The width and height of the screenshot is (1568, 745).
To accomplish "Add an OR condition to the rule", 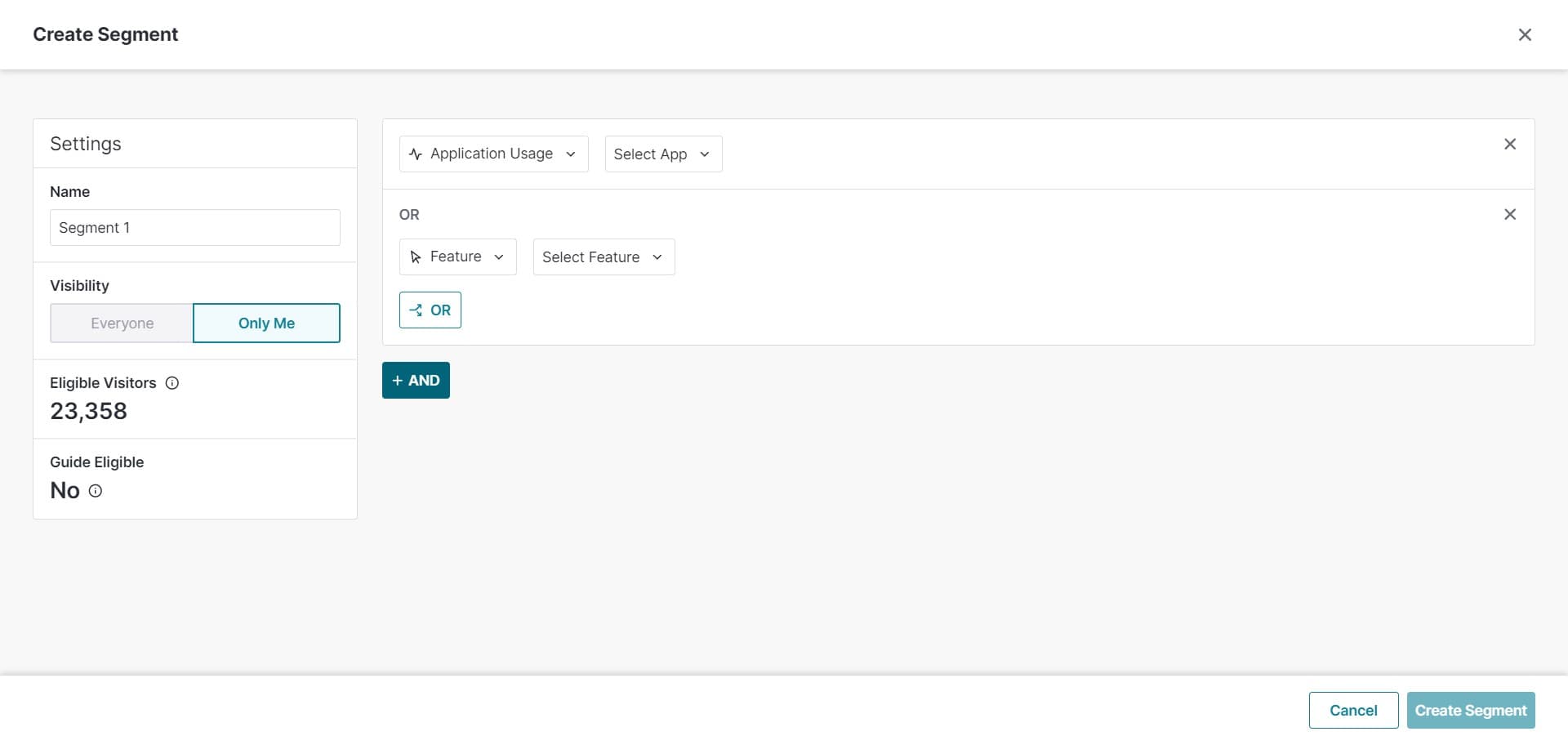I will (x=430, y=310).
